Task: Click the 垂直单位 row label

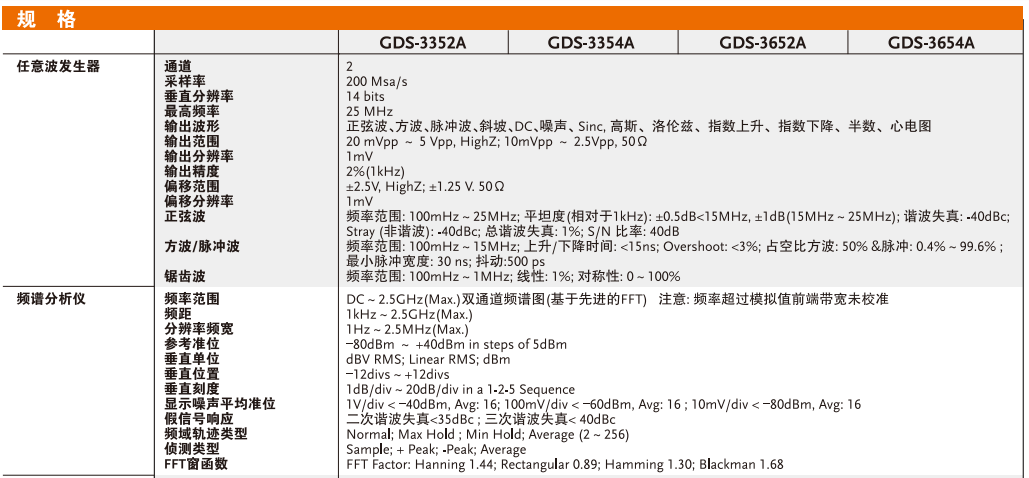Action: pos(192,360)
